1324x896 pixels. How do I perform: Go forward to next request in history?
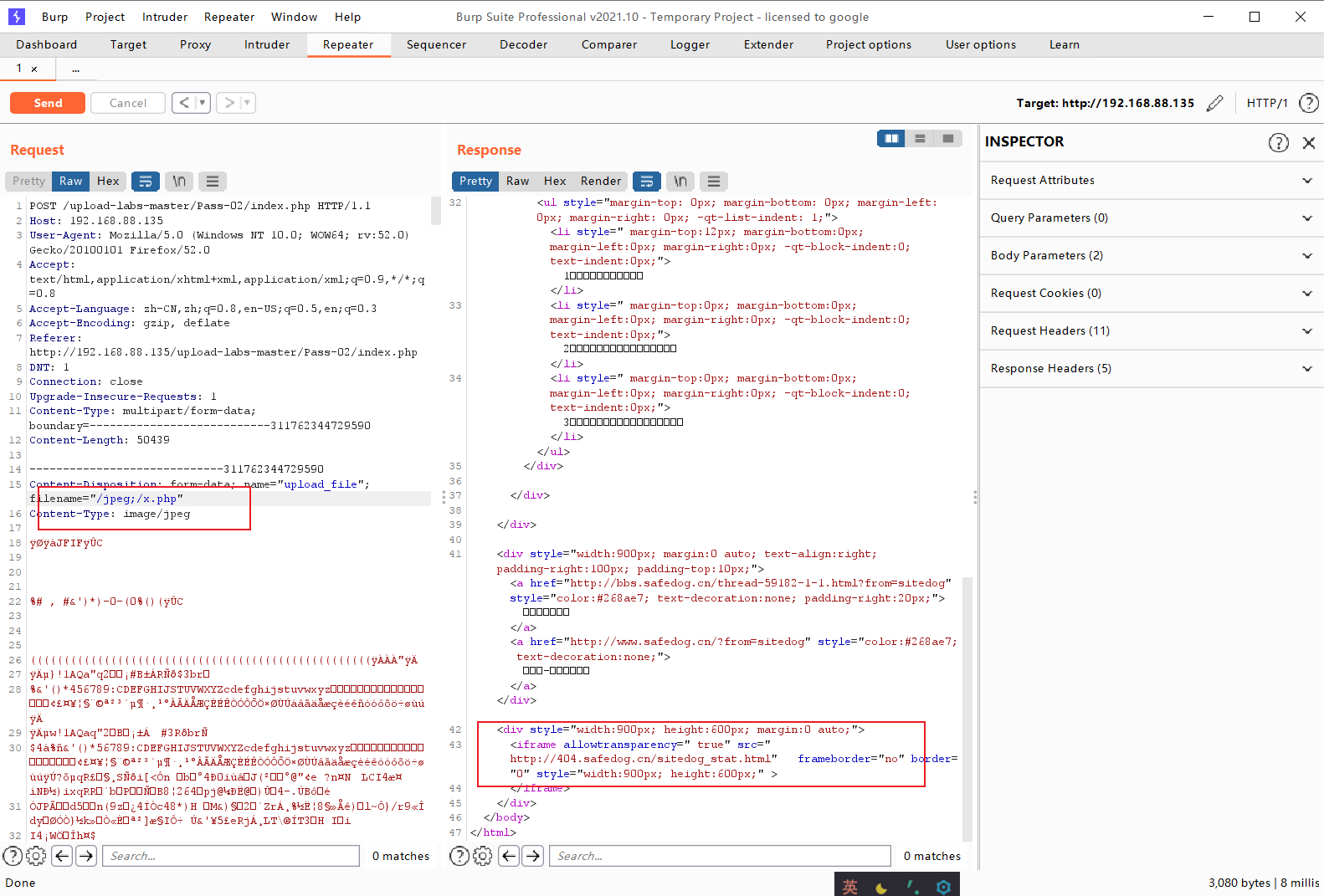click(x=229, y=103)
